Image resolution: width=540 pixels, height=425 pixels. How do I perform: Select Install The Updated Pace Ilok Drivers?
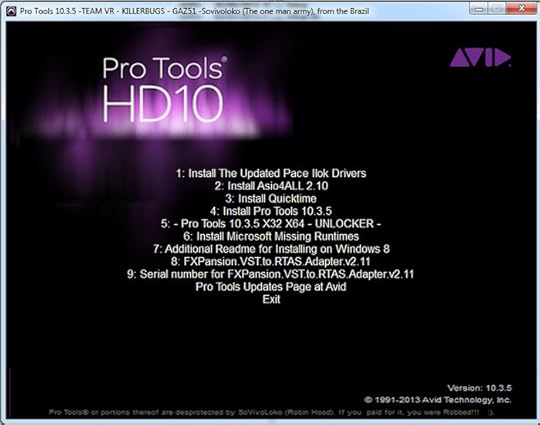point(271,173)
